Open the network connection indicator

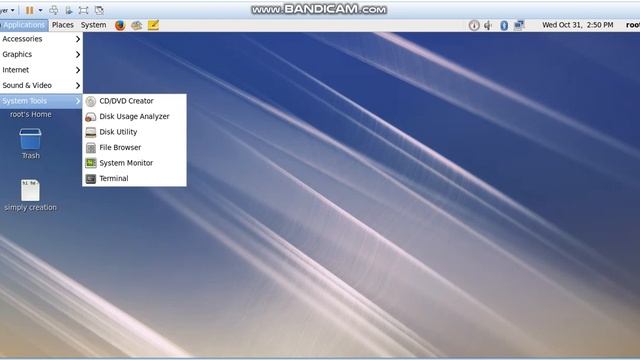519,25
